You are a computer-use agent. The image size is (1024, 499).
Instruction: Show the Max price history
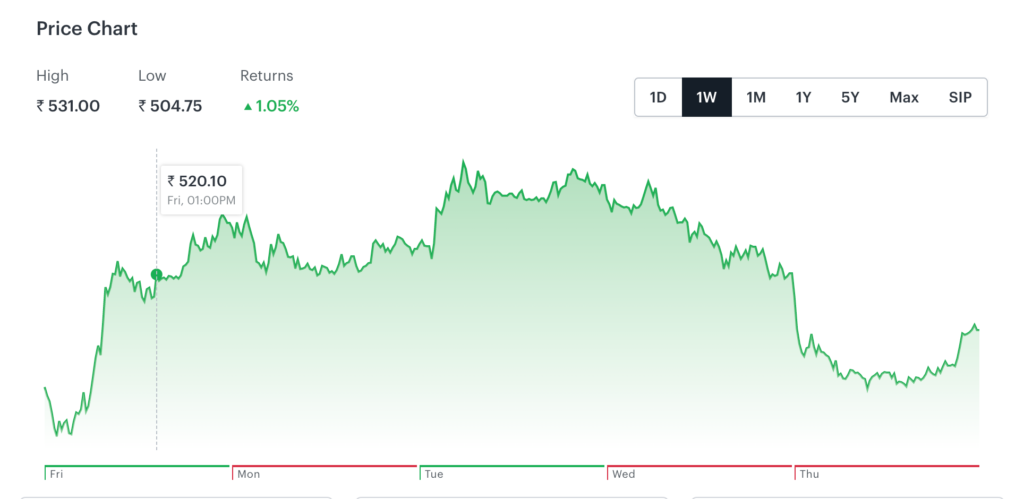904,97
